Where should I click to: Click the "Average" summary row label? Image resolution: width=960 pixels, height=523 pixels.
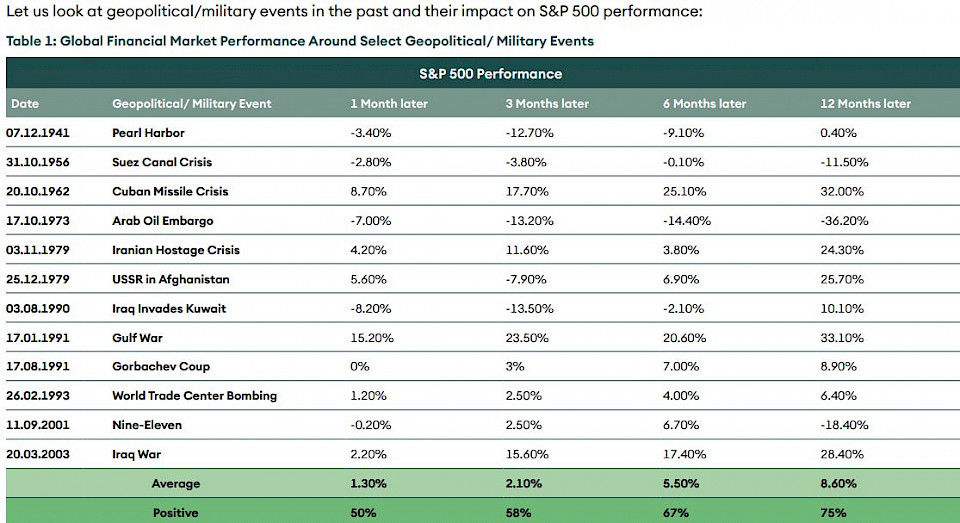175,484
